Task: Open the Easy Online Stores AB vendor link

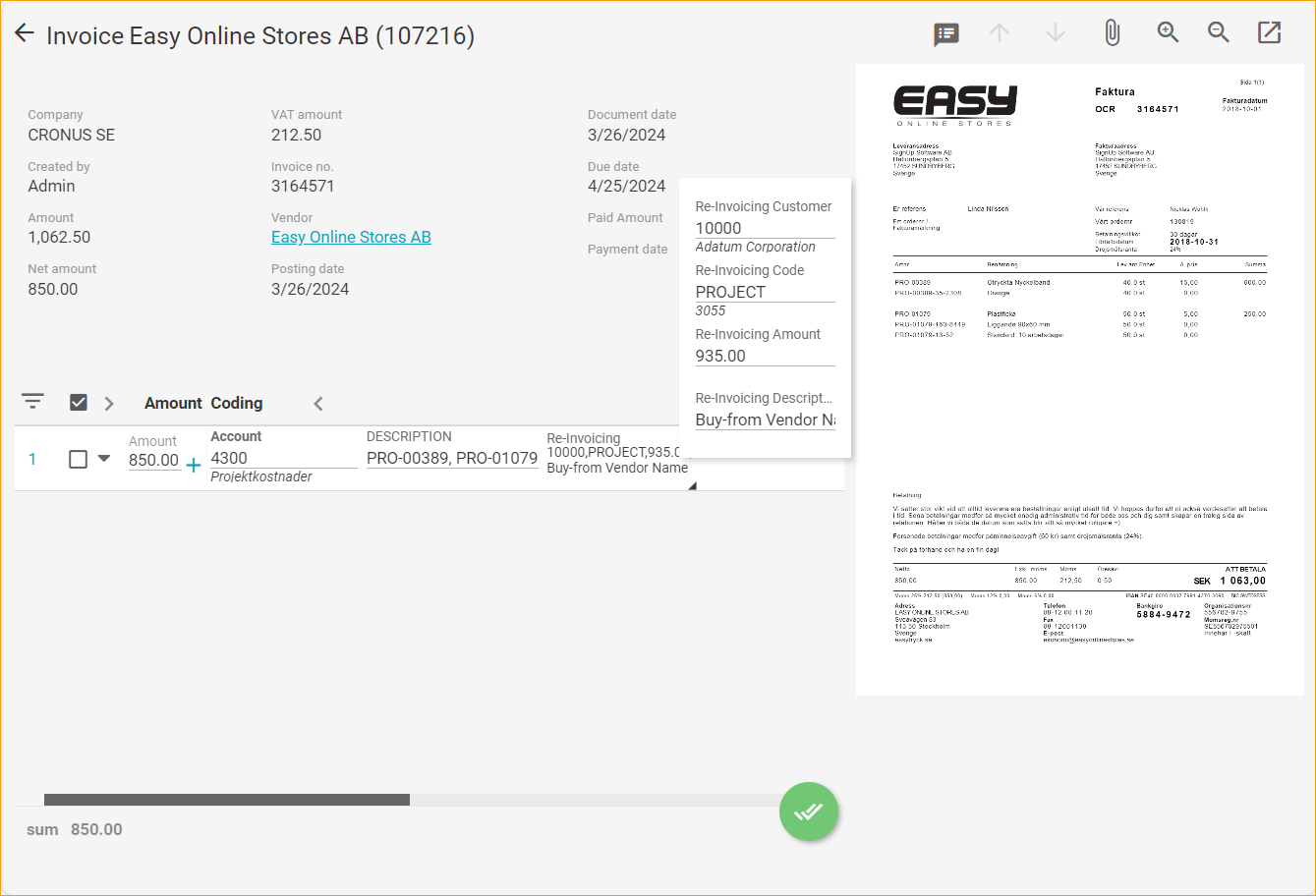Action: (351, 237)
